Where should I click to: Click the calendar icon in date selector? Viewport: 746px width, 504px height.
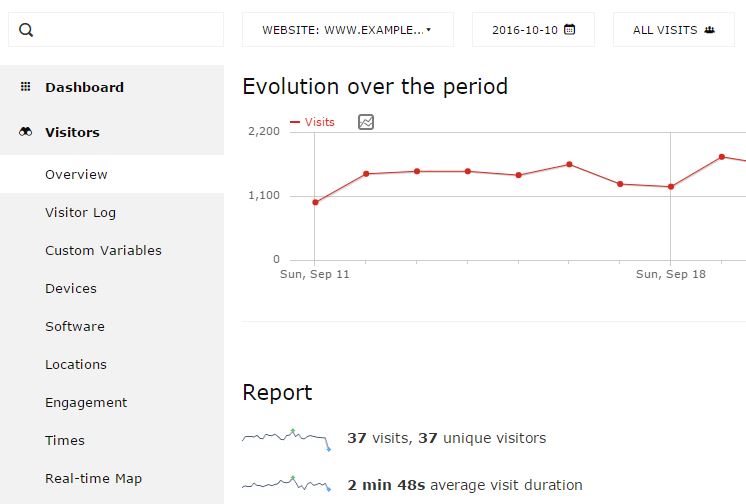(x=569, y=30)
